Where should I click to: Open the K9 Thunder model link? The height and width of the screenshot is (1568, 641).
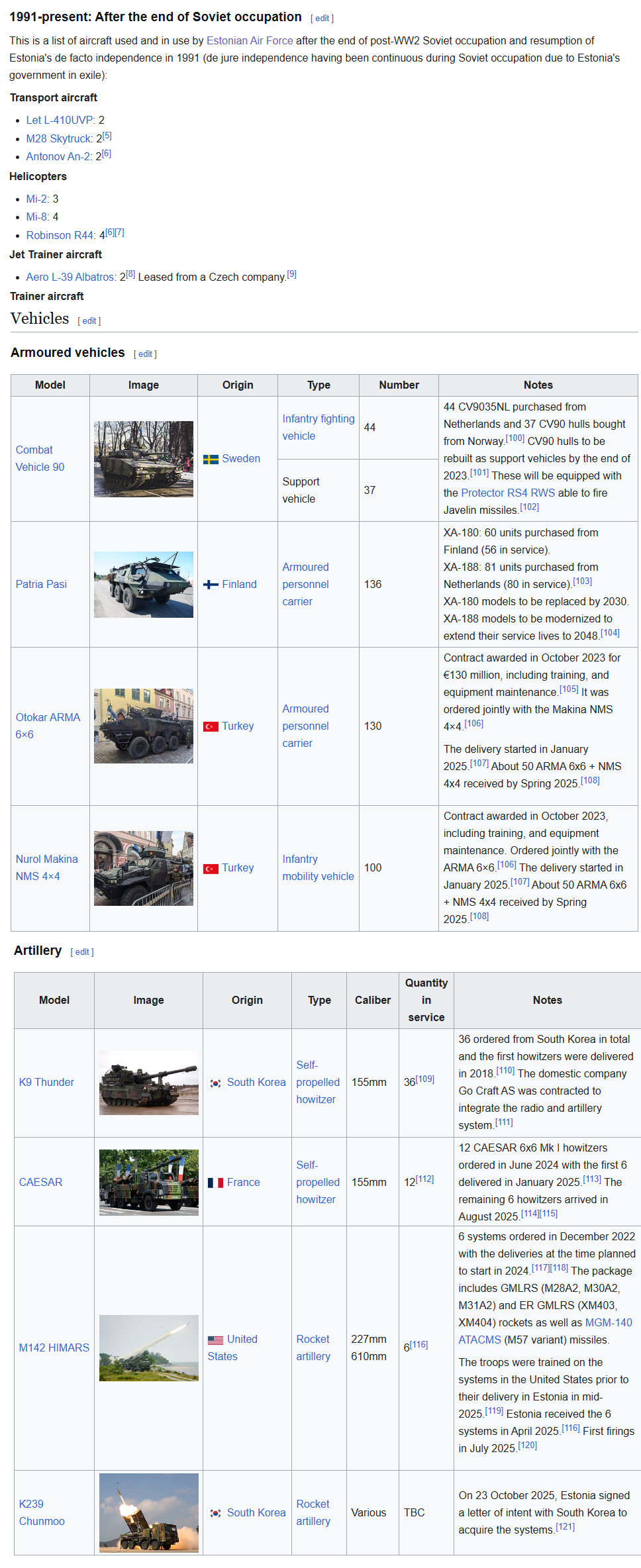point(46,1083)
